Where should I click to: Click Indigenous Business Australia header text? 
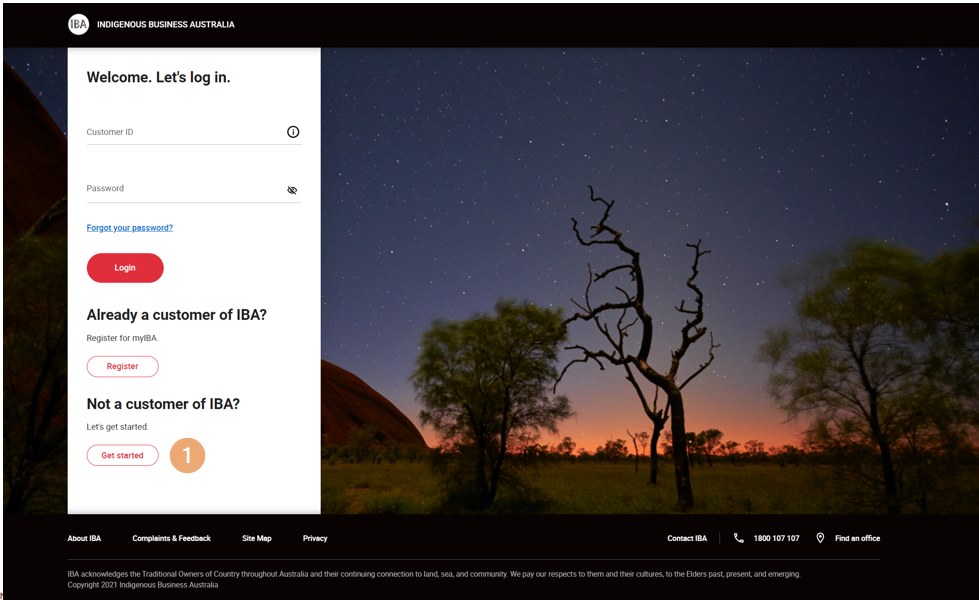165,24
